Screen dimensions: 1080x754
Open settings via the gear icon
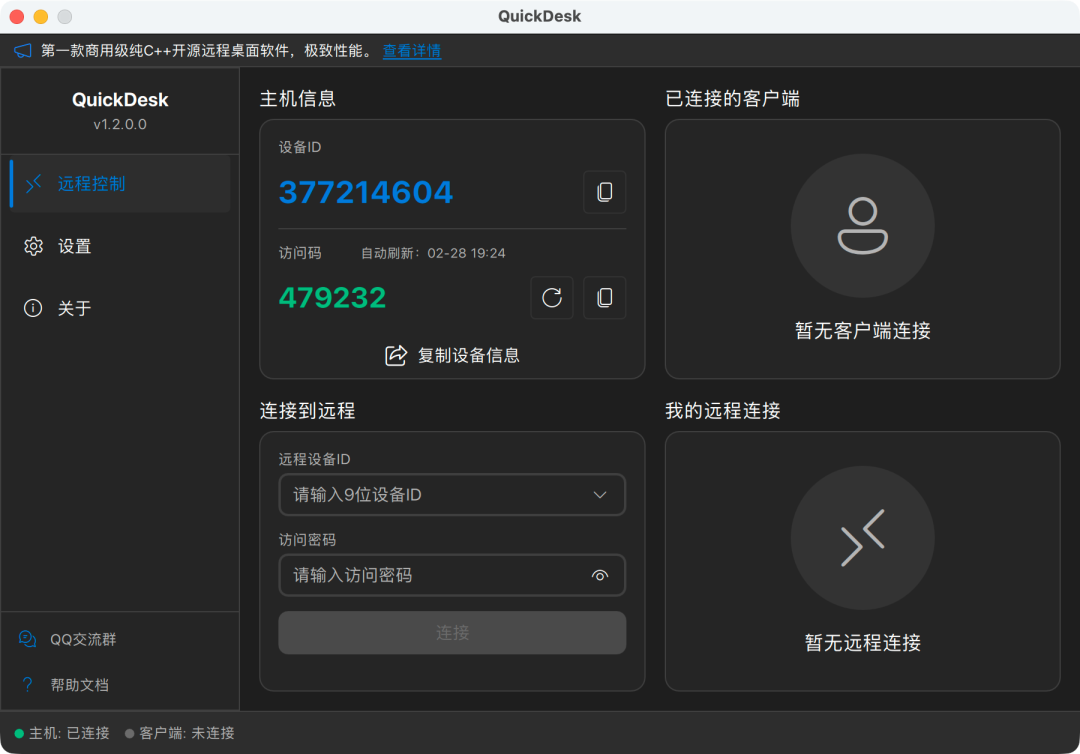(33, 246)
